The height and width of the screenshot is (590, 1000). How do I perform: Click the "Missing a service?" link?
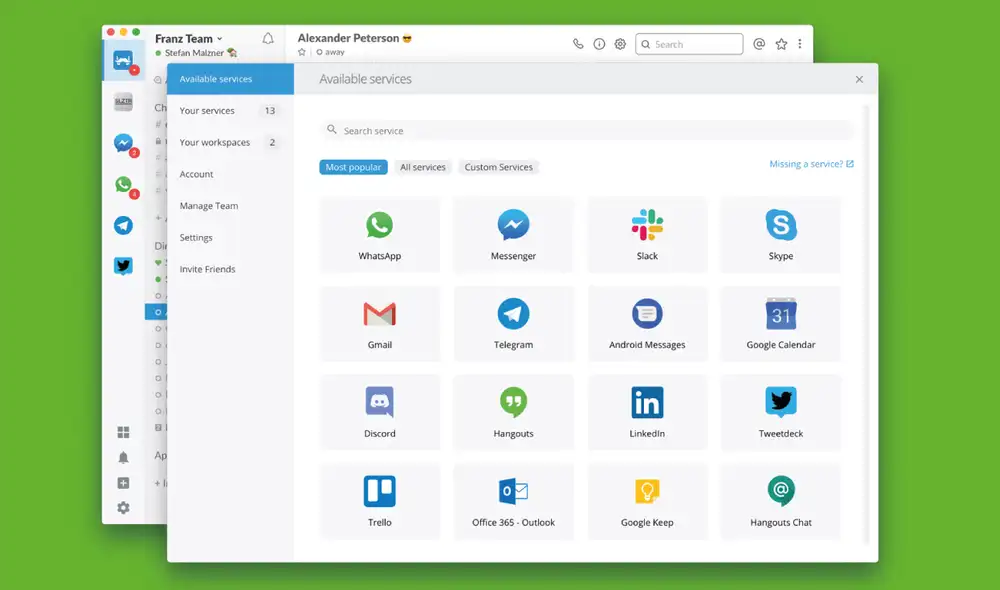tap(806, 163)
